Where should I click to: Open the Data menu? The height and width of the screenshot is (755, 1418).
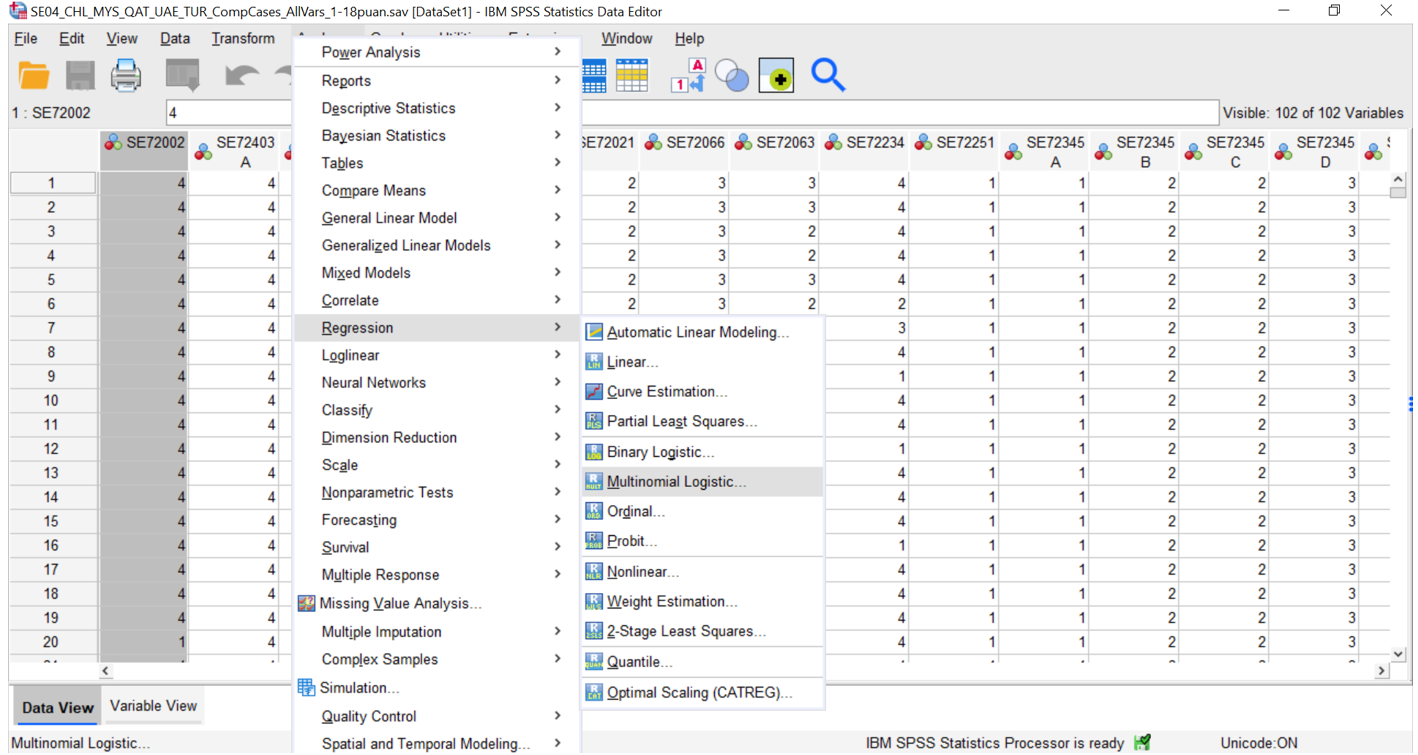click(174, 38)
